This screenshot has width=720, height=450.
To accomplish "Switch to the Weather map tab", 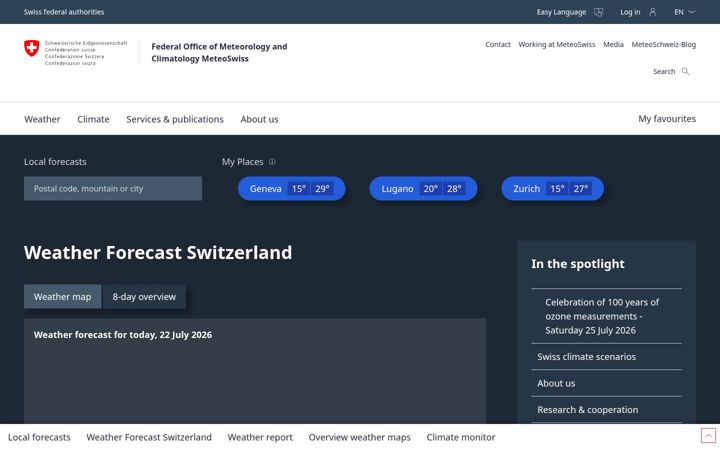I will coord(62,297).
